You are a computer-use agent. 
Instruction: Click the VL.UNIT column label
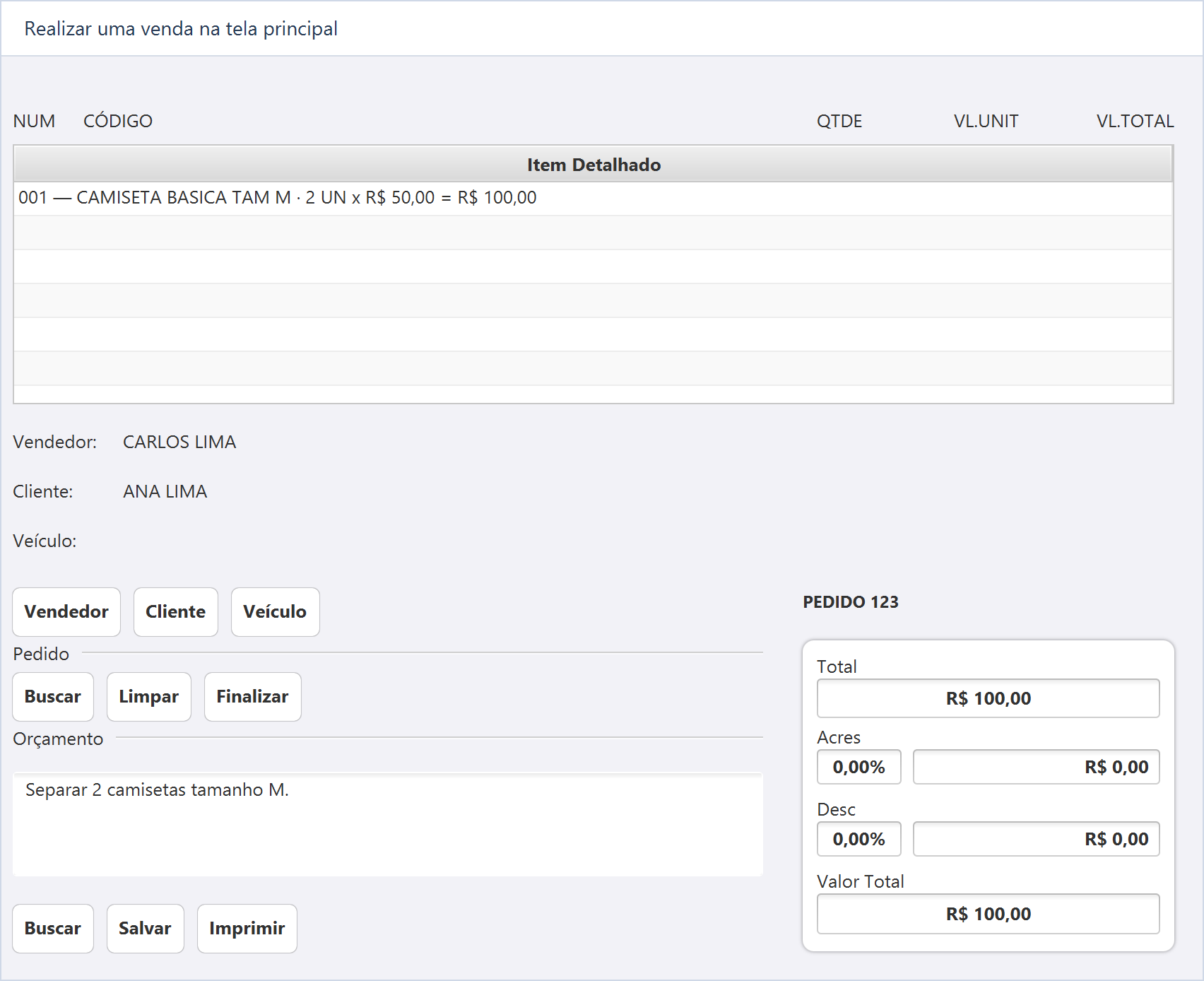[986, 122]
